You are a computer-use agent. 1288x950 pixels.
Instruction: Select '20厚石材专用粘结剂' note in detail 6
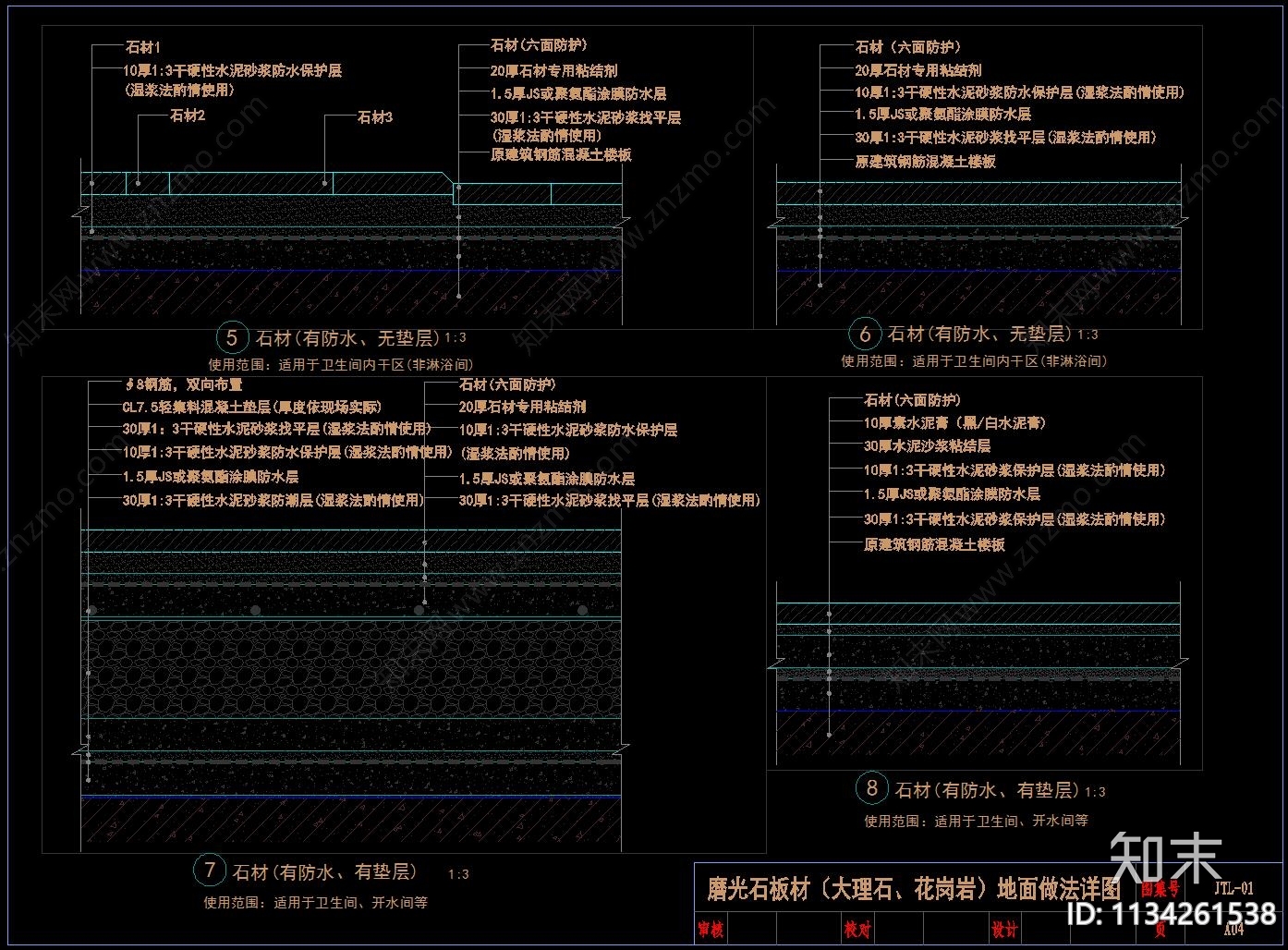[917, 70]
